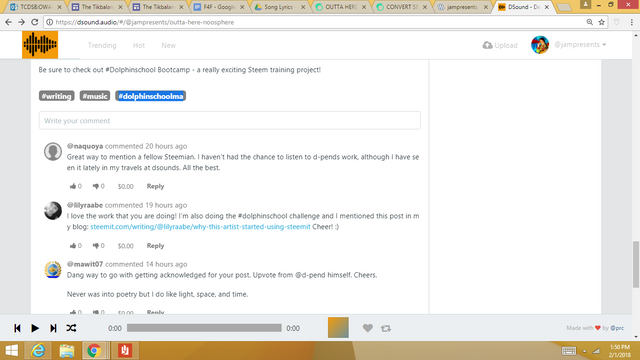Open the zoom magnifier in address bar
The width and height of the screenshot is (640, 360).
pos(589,22)
